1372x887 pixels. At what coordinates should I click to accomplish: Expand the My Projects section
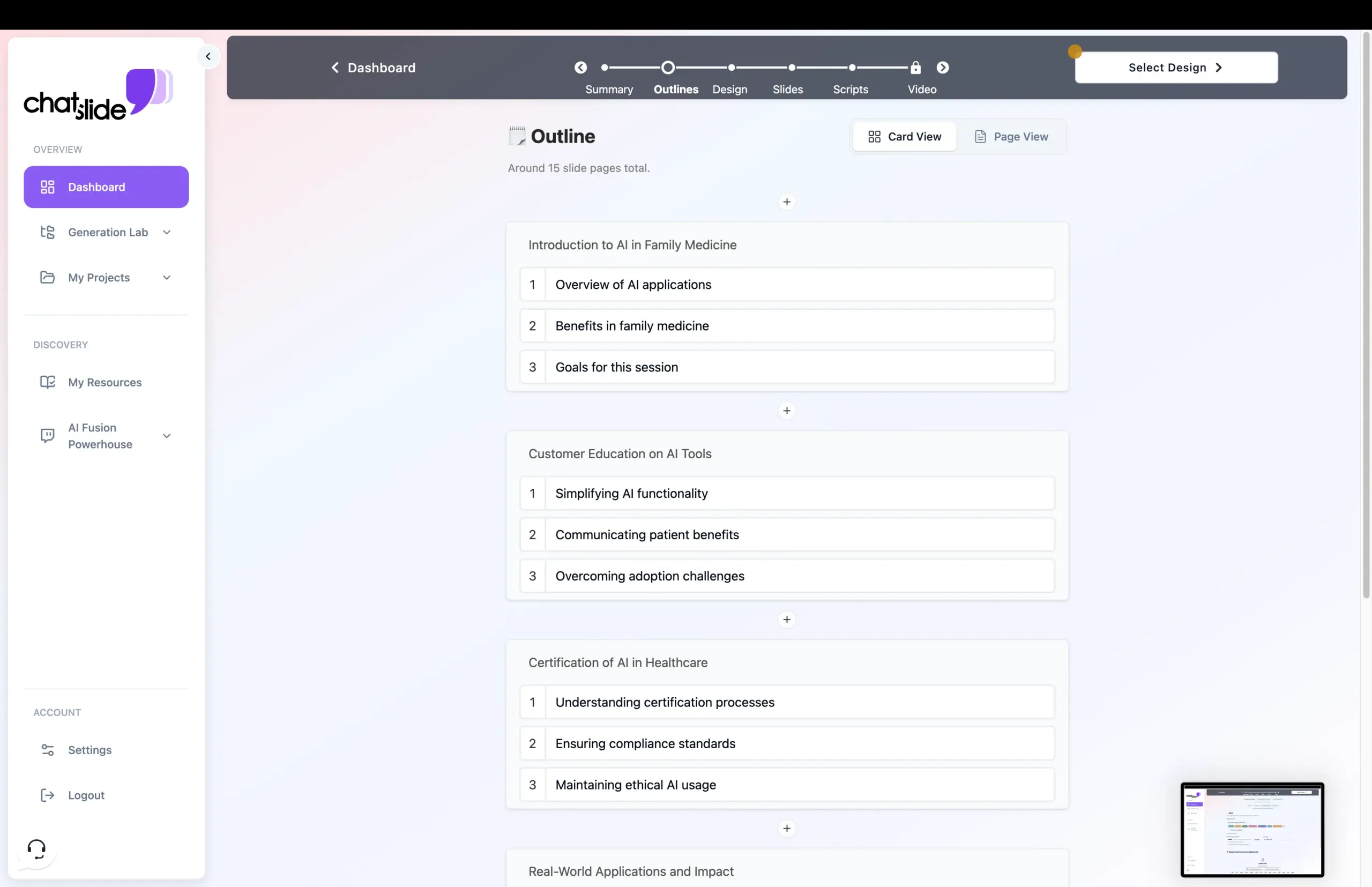click(x=167, y=277)
